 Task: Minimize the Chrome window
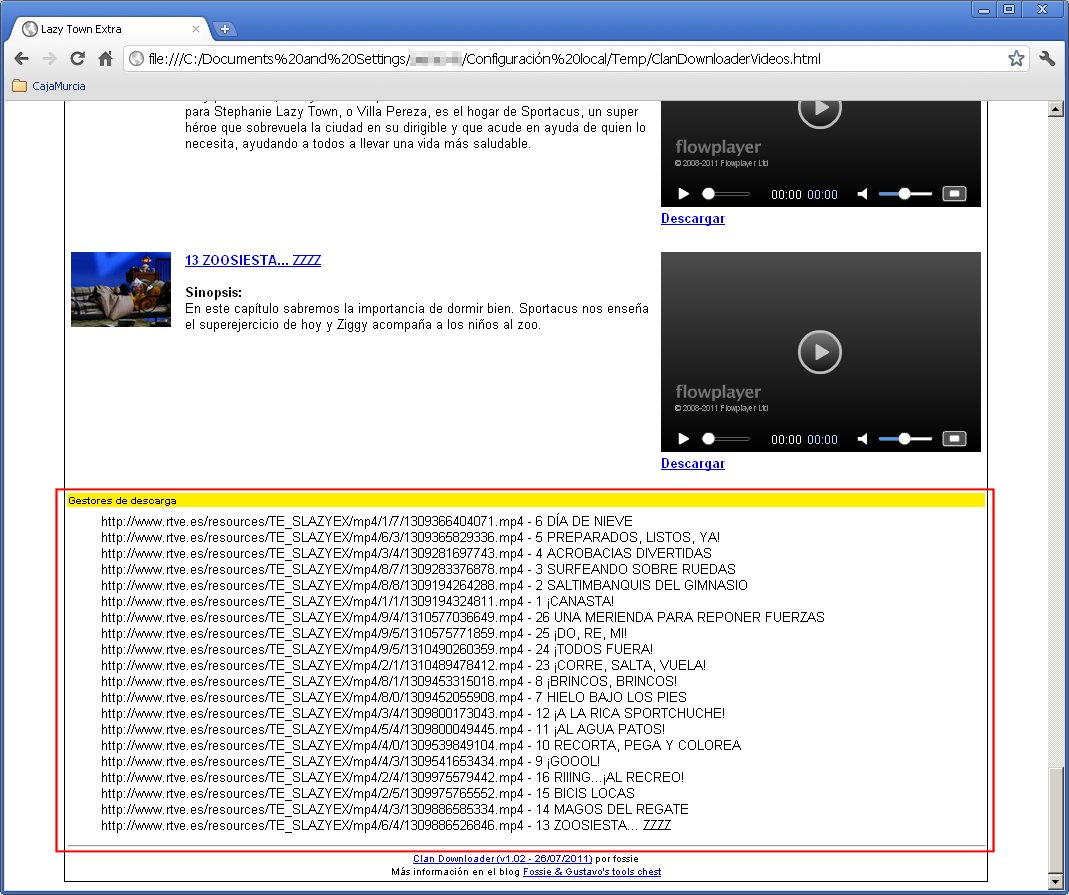pos(984,10)
